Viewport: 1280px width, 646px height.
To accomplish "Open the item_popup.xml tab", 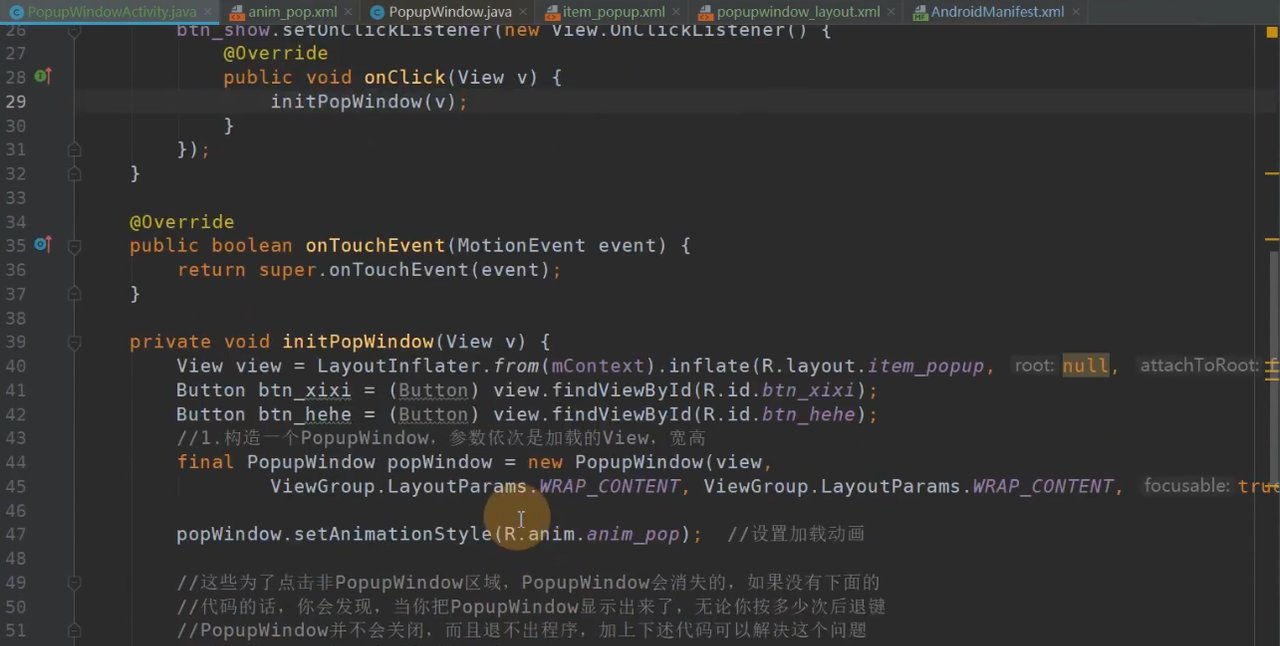I will (613, 12).
